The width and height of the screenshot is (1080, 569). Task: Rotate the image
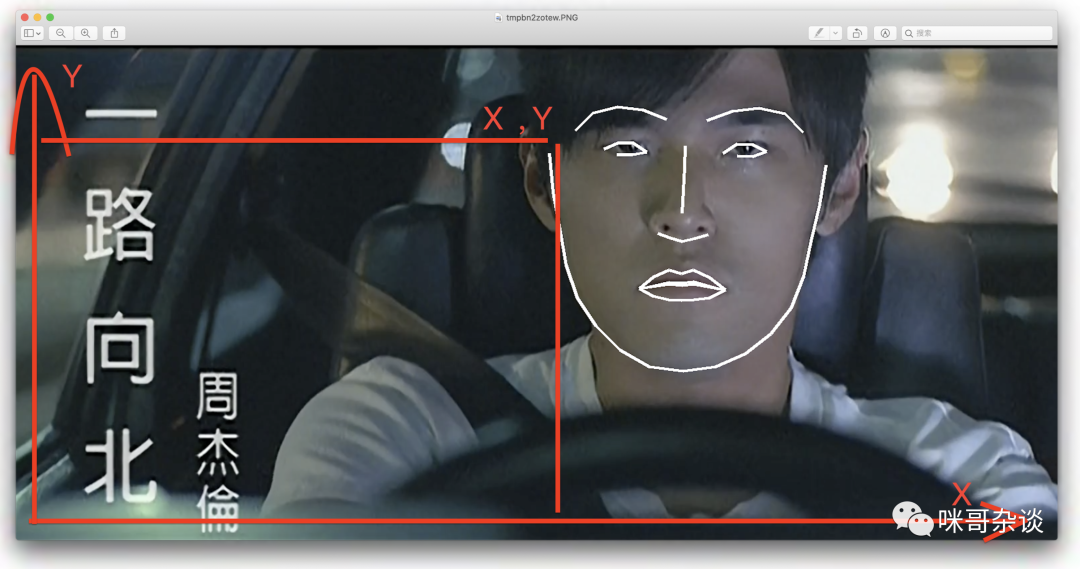coord(858,33)
